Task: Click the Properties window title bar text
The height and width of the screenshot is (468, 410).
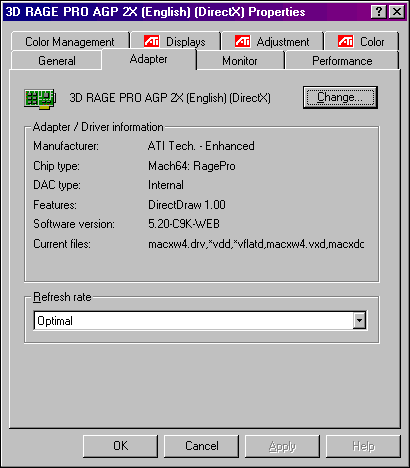Action: click(x=155, y=12)
